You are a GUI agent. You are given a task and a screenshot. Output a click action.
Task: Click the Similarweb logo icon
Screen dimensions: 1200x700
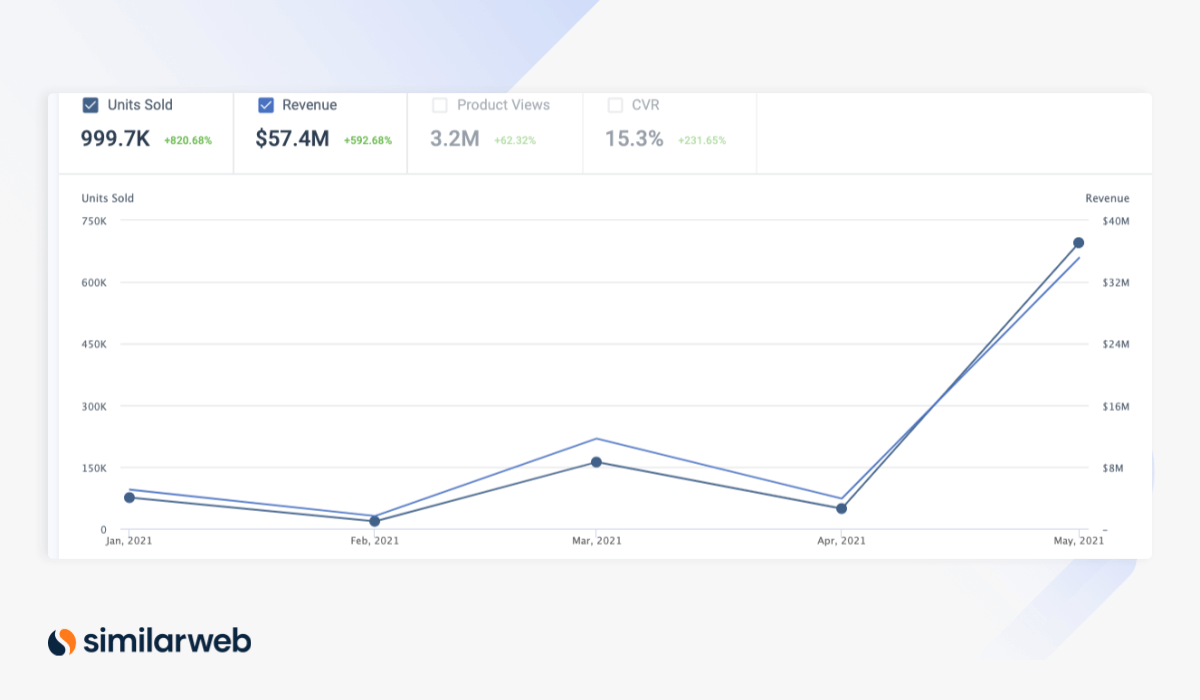tap(60, 641)
